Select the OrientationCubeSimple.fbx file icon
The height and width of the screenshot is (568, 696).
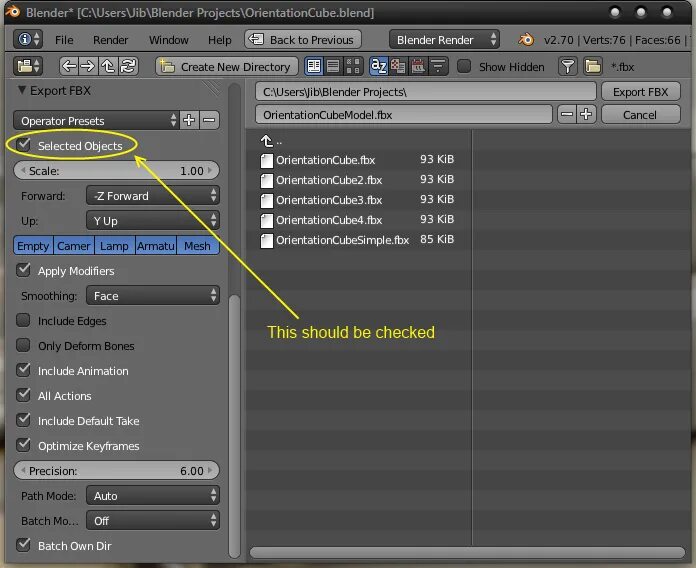tap(267, 241)
